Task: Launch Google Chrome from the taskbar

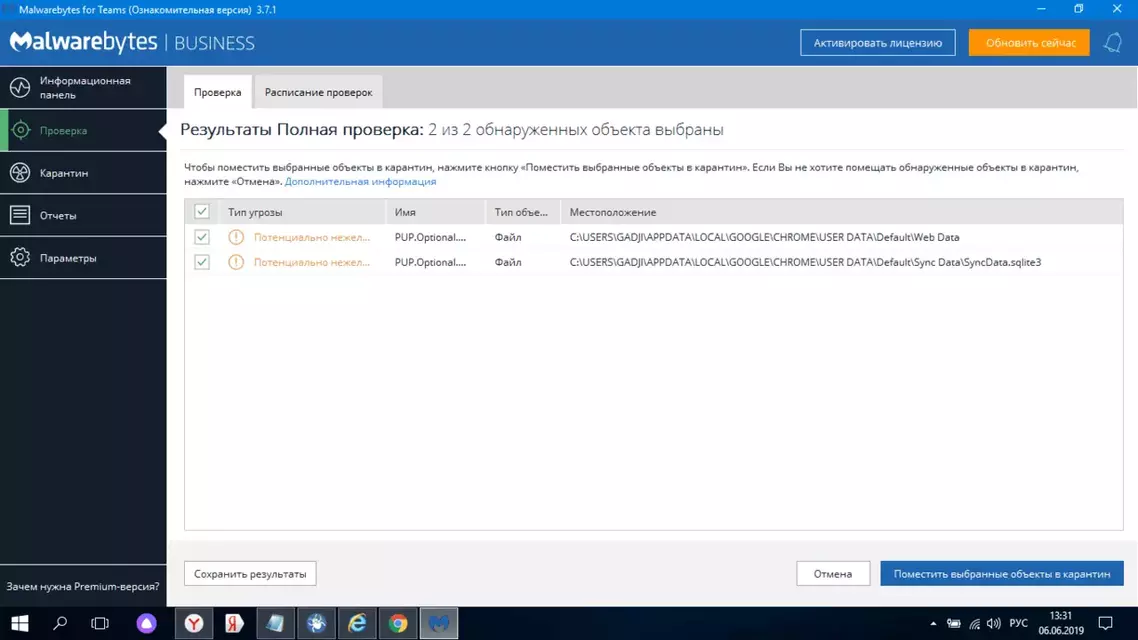Action: 398,623
